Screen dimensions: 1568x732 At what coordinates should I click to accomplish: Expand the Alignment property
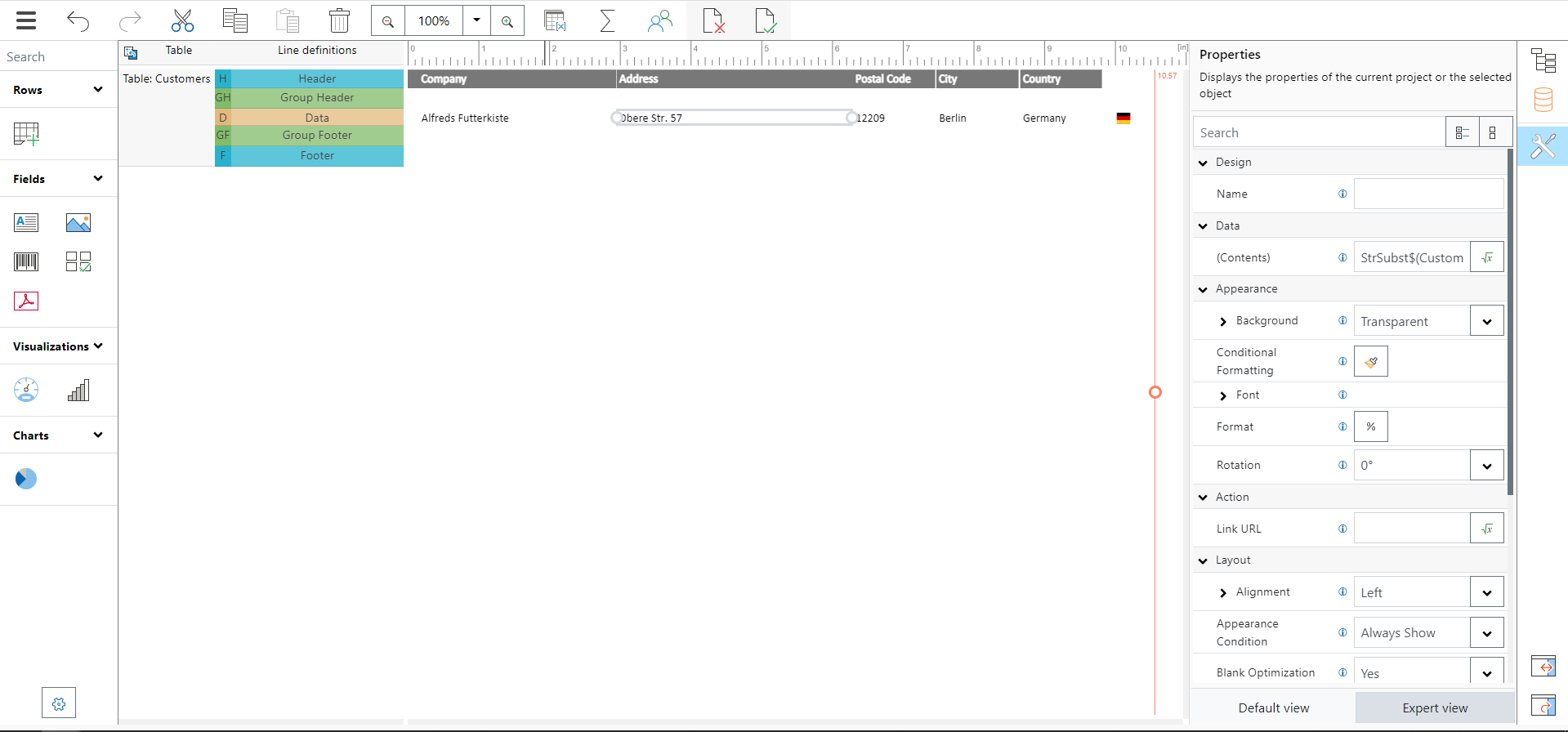(x=1223, y=593)
